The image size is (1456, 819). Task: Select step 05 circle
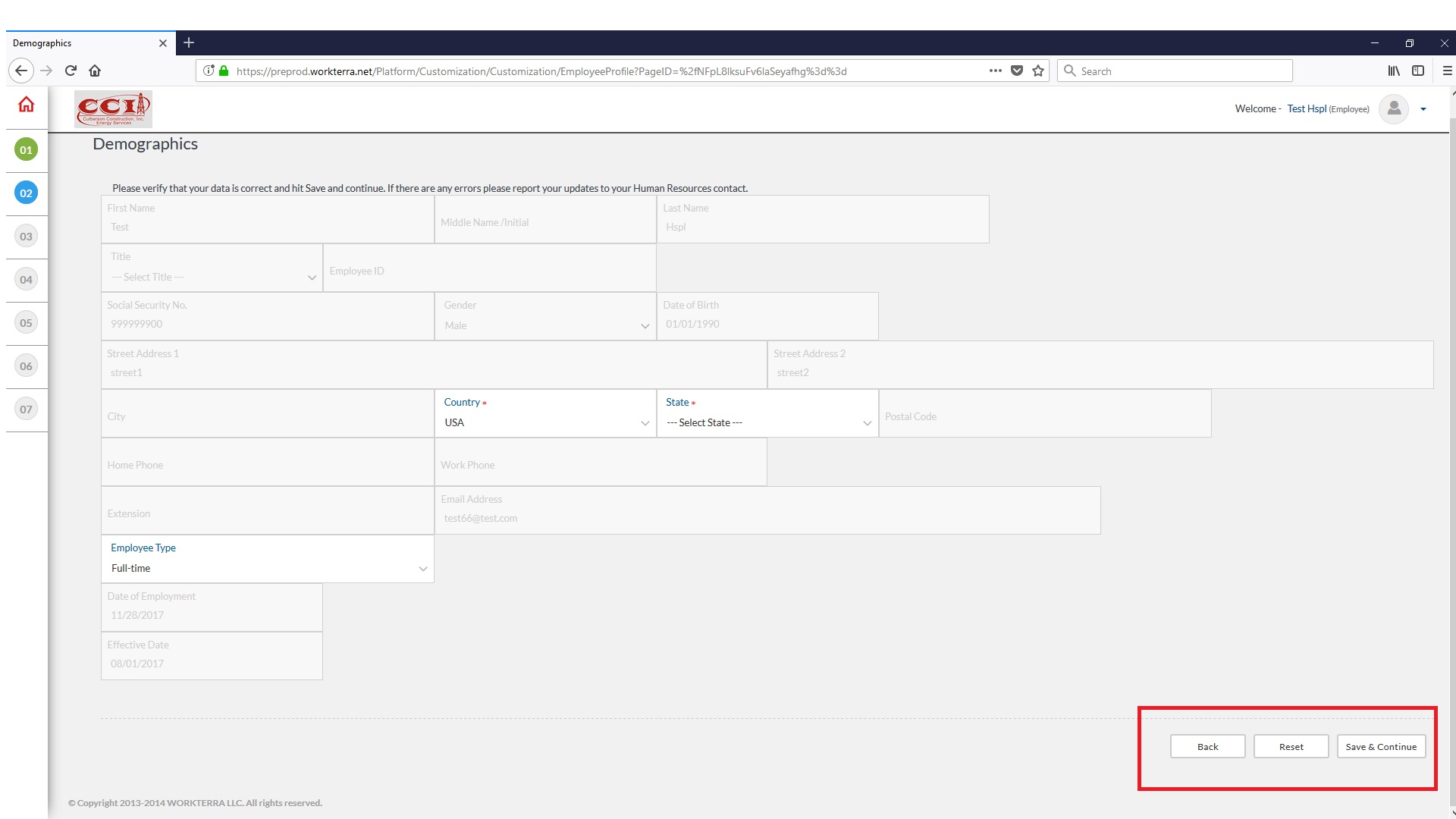[x=27, y=322]
